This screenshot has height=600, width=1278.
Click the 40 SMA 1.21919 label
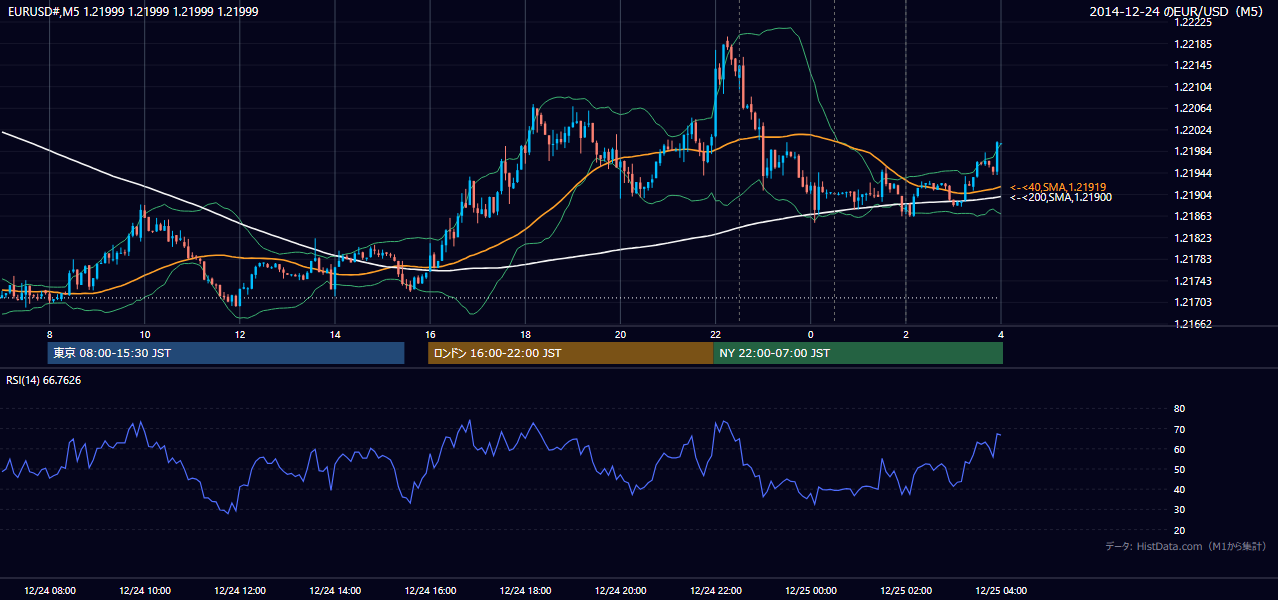[x=1058, y=187]
